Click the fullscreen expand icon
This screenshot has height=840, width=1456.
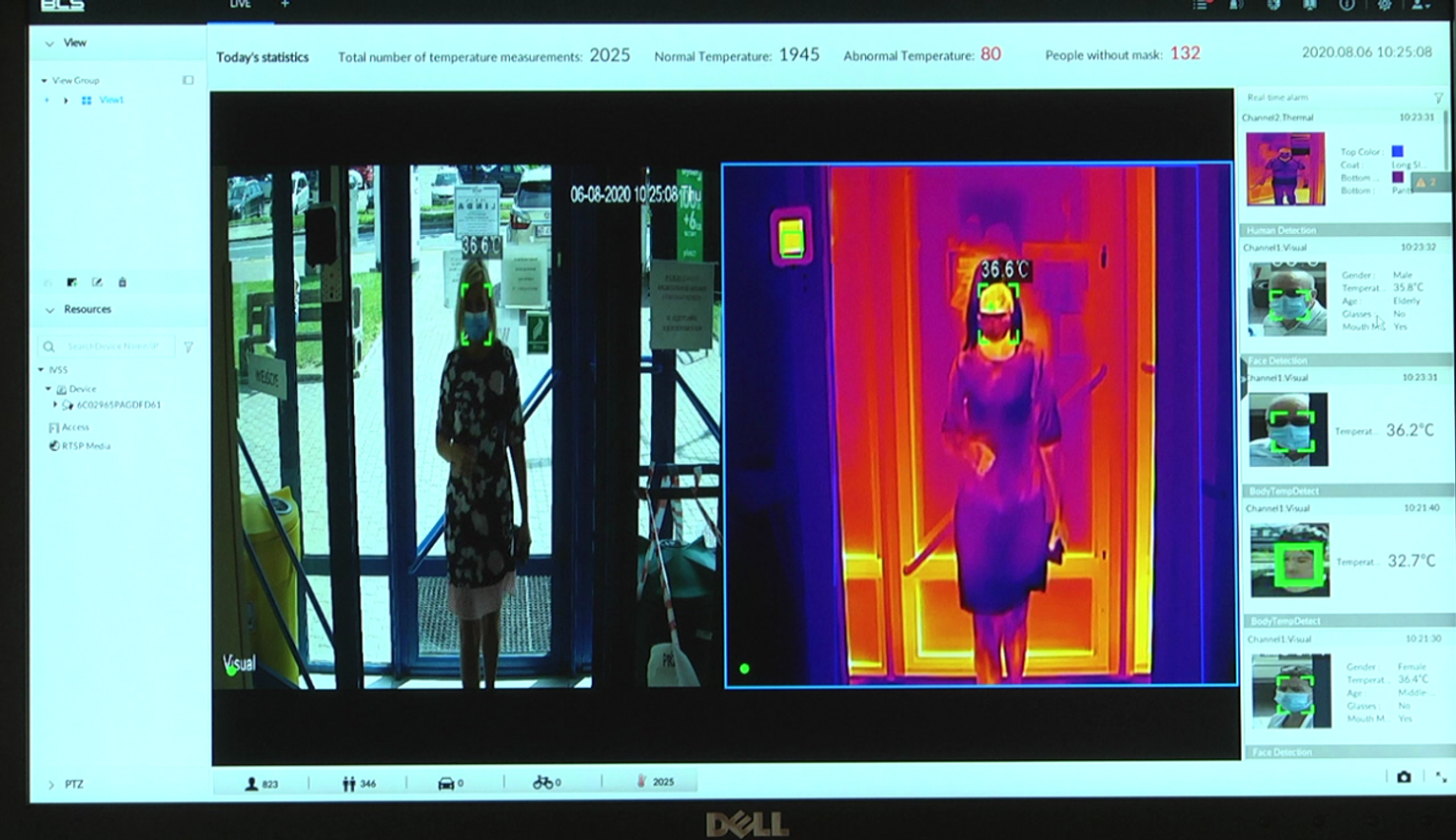point(1441,777)
